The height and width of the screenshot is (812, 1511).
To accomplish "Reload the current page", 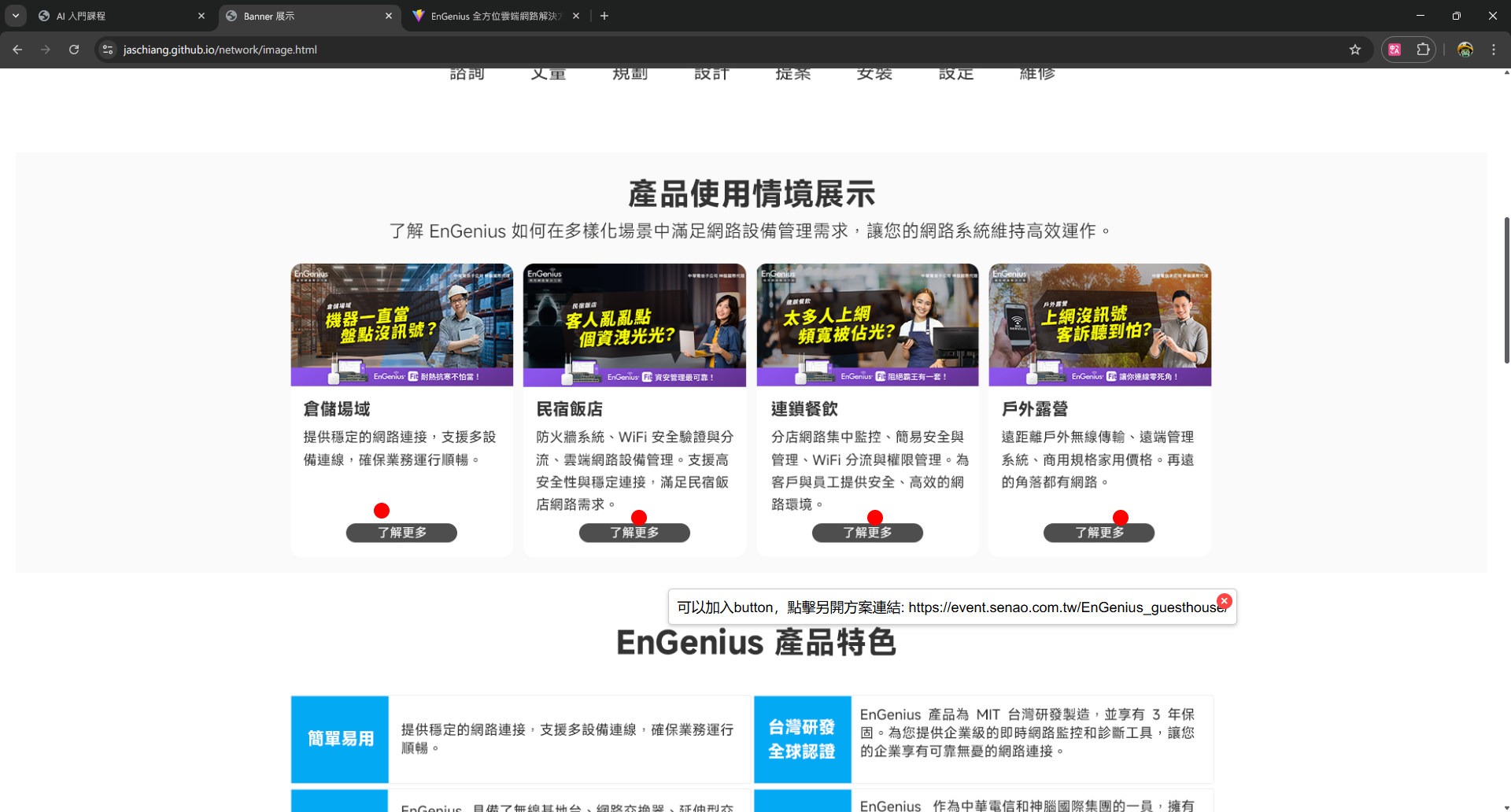I will tap(74, 50).
